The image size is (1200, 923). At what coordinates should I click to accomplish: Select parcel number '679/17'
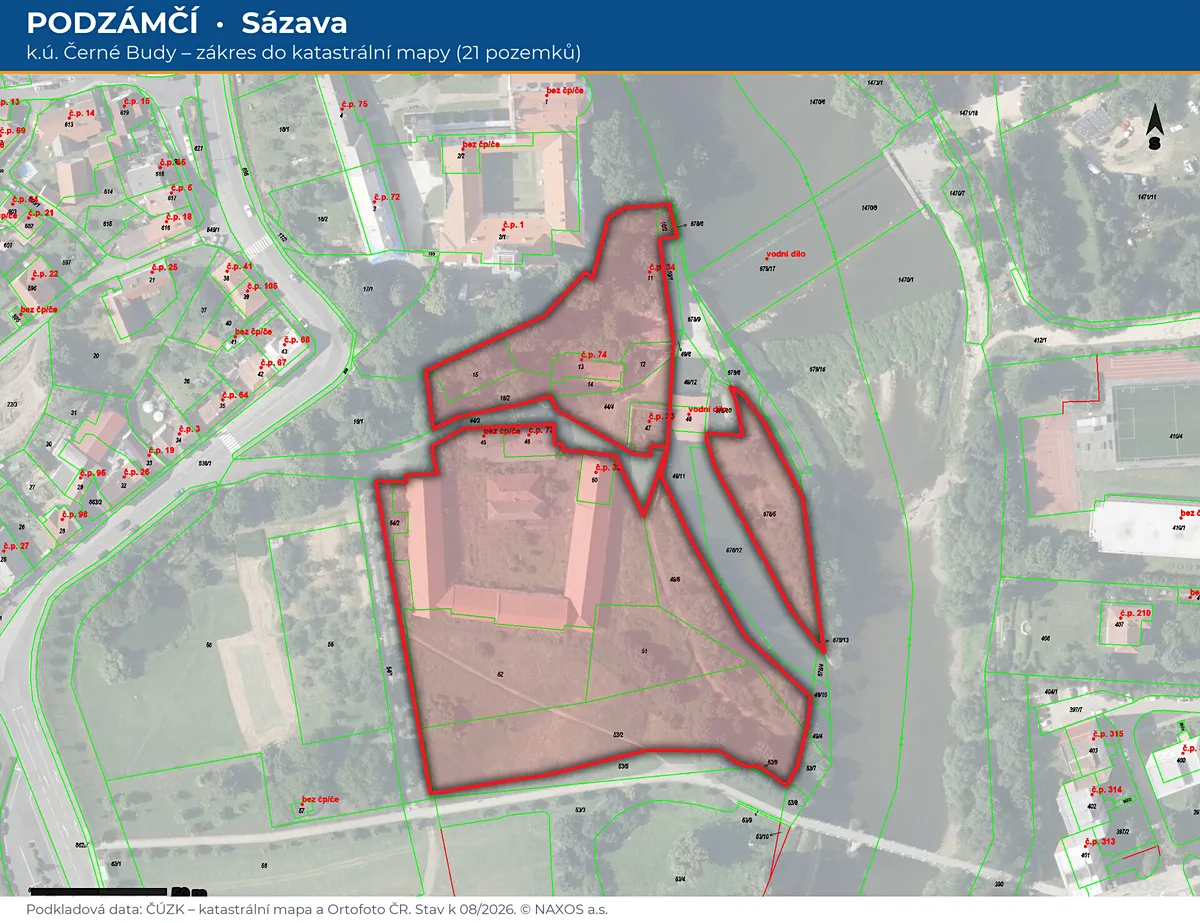click(x=767, y=268)
